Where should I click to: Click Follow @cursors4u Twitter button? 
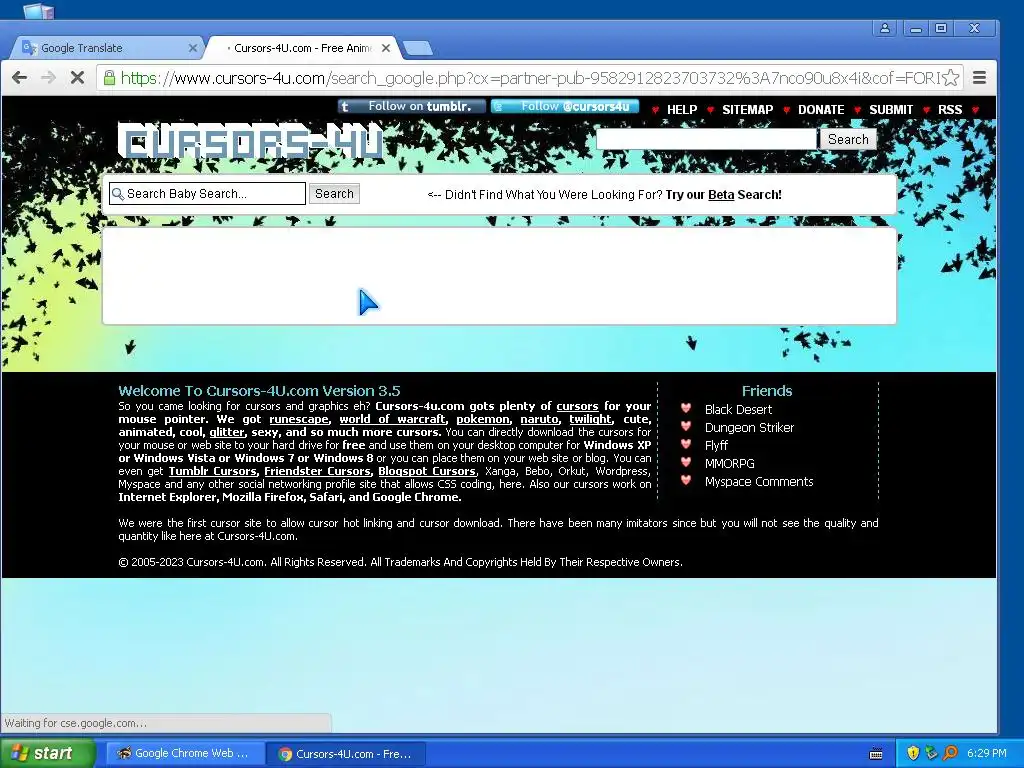(x=565, y=106)
